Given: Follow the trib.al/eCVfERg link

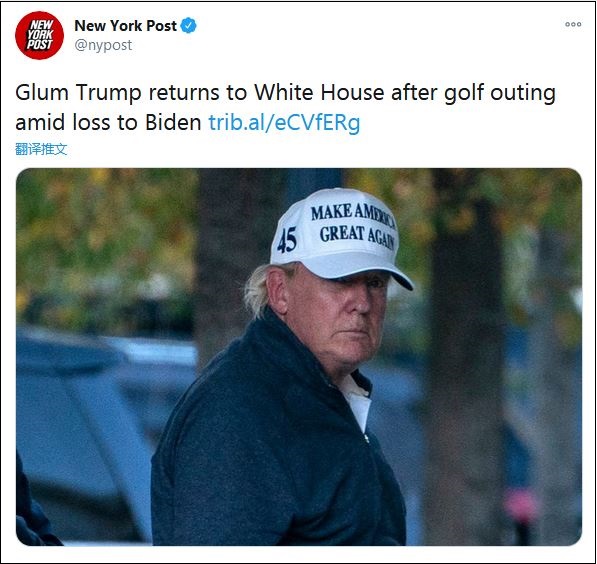Looking at the screenshot, I should pyautogui.click(x=284, y=123).
